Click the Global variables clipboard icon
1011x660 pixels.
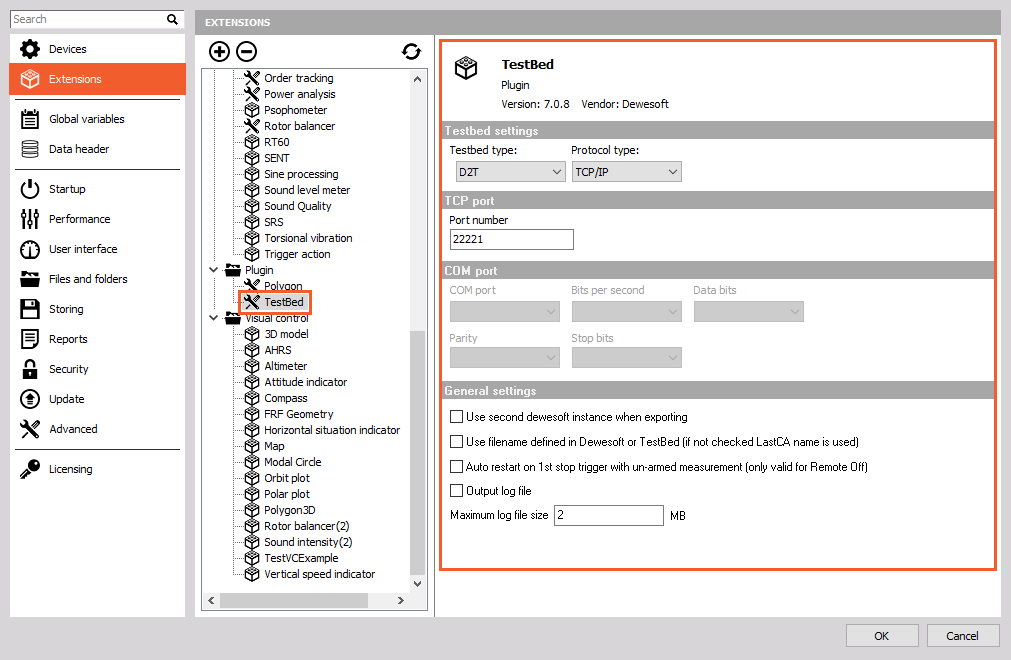30,119
